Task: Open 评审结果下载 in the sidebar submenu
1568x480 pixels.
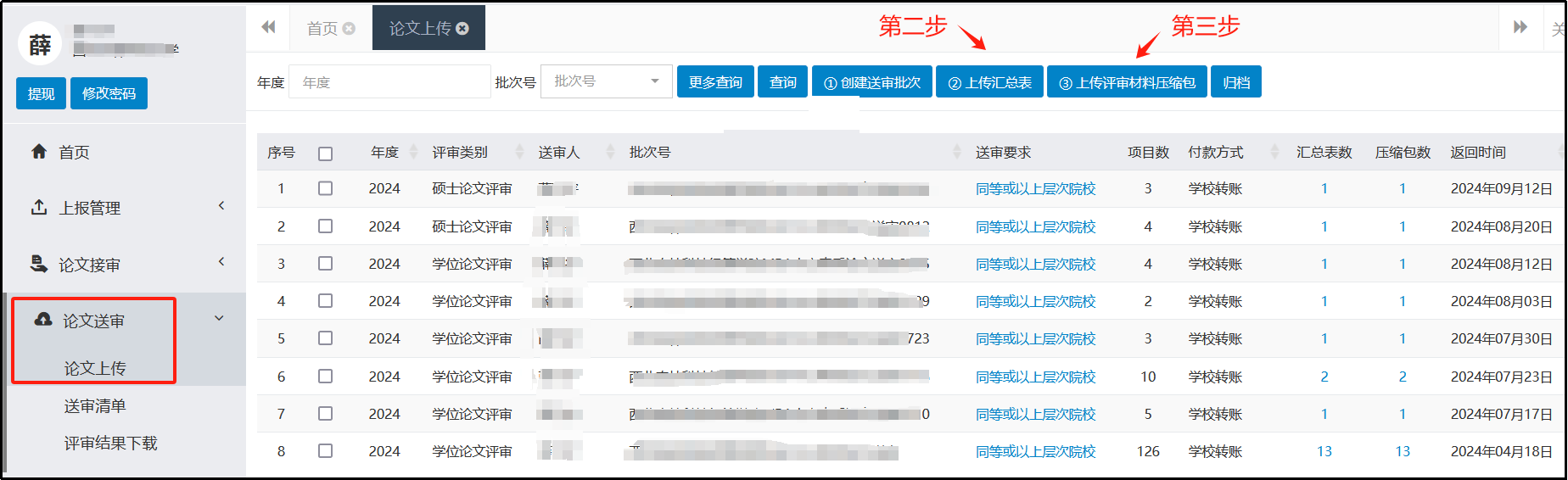Action: 111,444
